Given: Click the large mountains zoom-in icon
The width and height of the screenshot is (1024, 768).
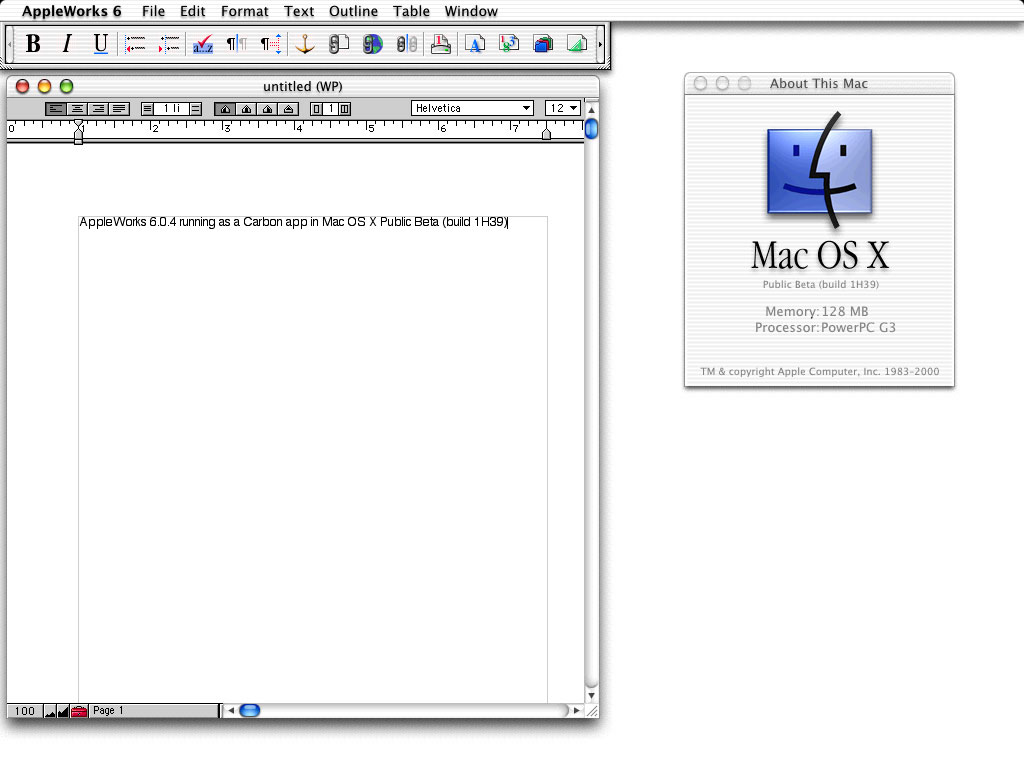Looking at the screenshot, I should coord(63,711).
